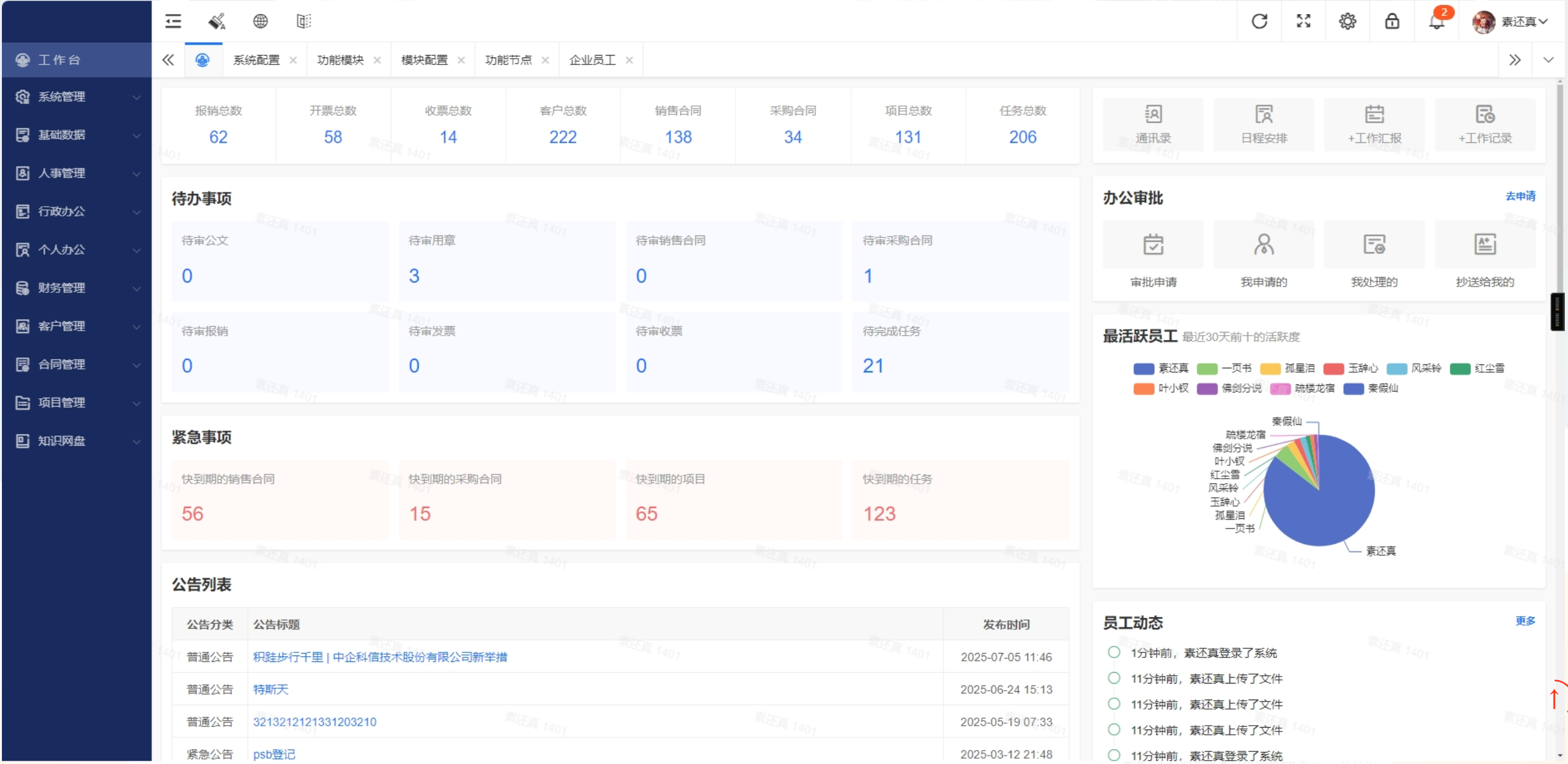Click +工作汇报 shortcut icon

tap(1374, 124)
